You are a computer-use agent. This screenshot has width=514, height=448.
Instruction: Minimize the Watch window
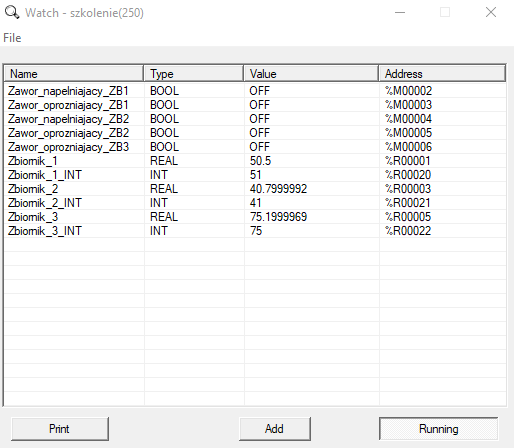tap(400, 13)
